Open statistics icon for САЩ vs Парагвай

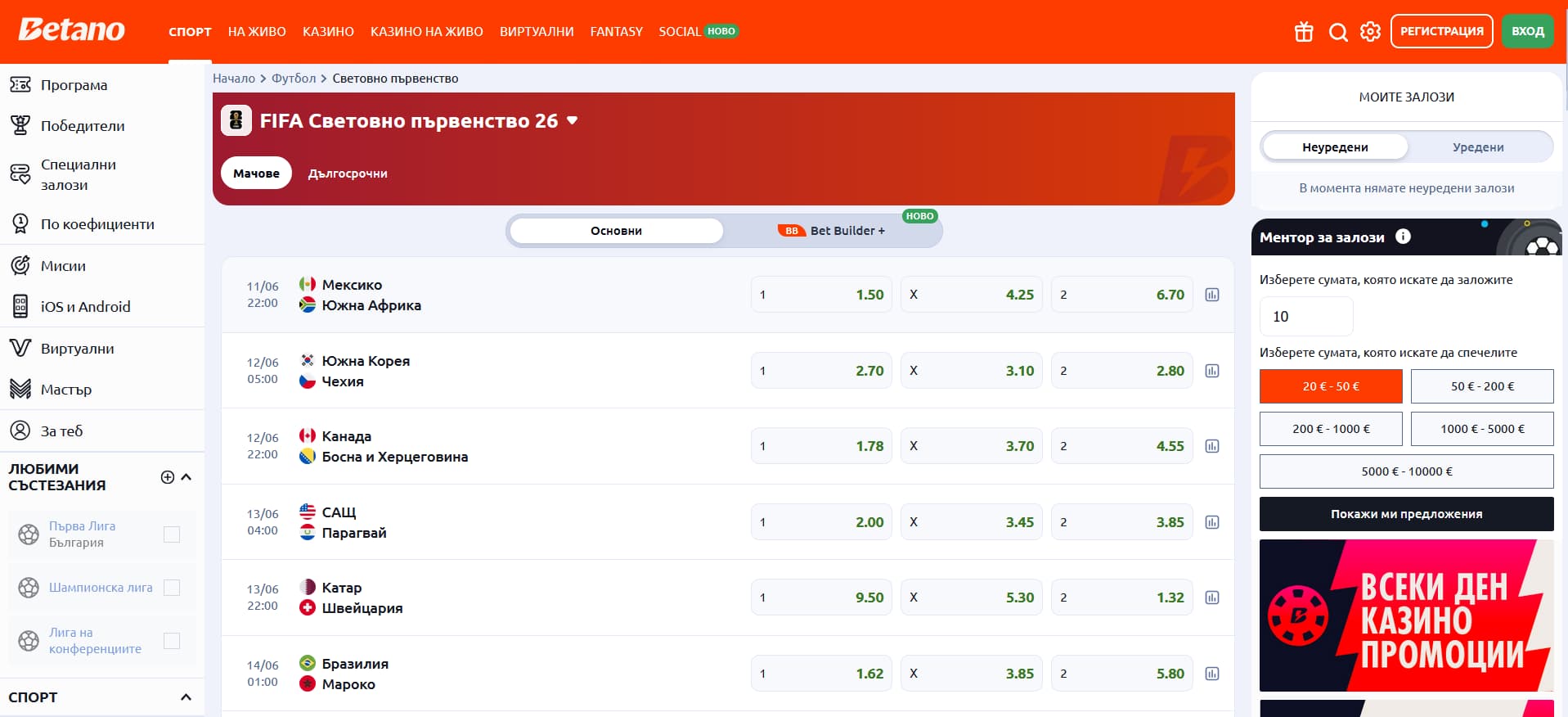pos(1212,522)
